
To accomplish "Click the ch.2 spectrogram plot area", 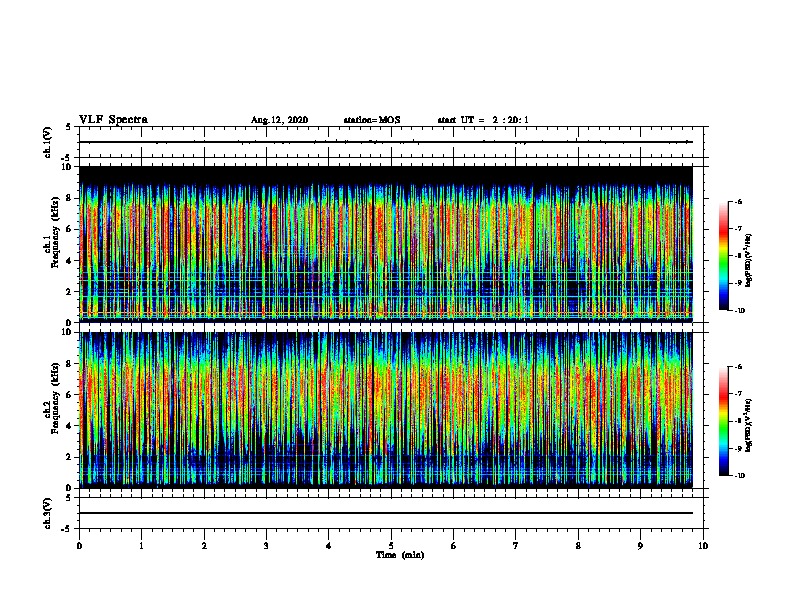I will coord(386,410).
